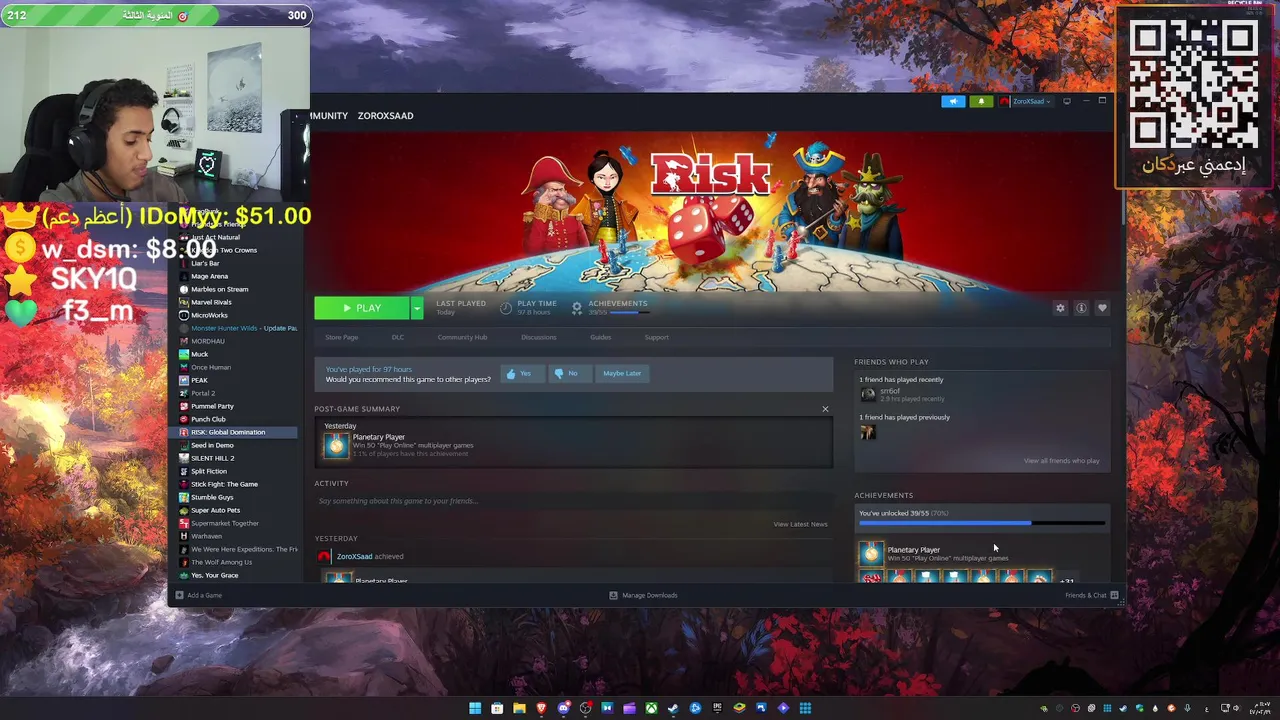Viewport: 1280px width, 720px height.
Task: Select MicroWorks in the library list
Action: 209,315
